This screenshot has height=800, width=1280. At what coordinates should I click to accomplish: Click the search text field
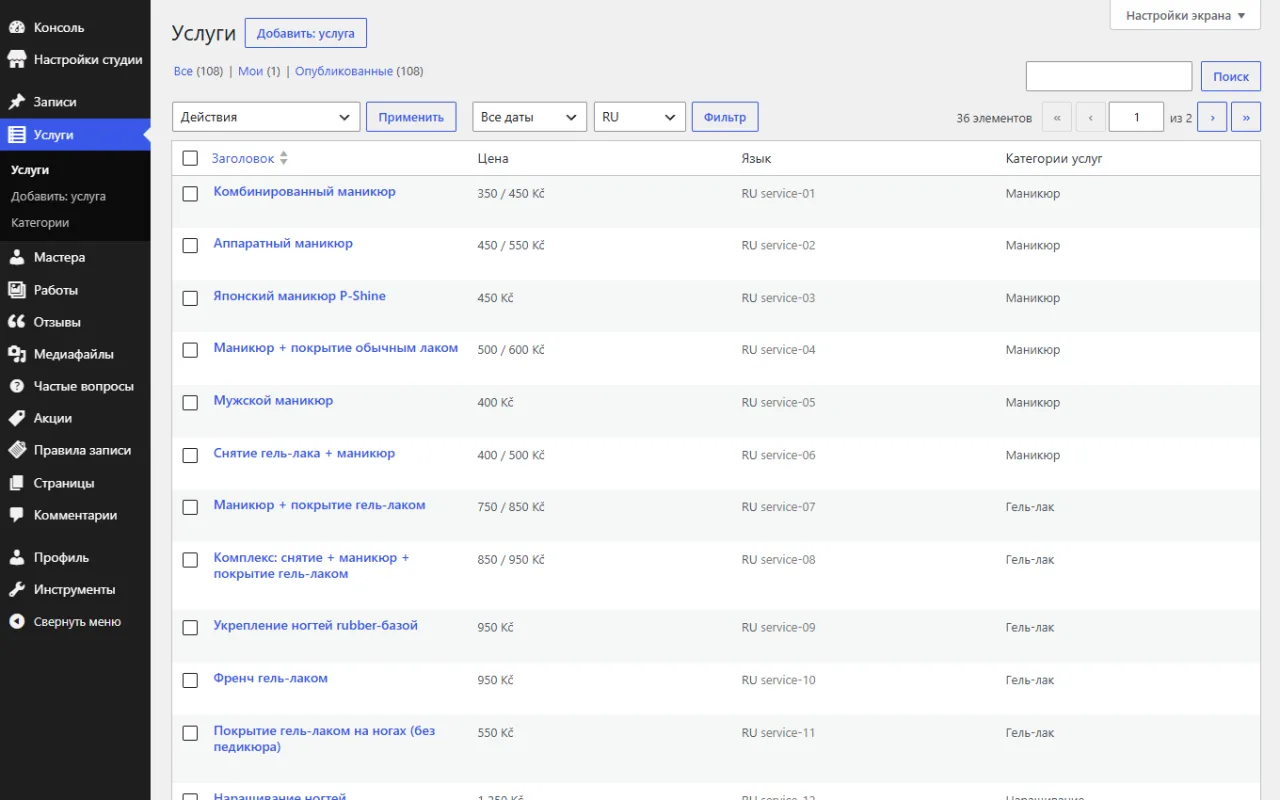click(x=1109, y=76)
